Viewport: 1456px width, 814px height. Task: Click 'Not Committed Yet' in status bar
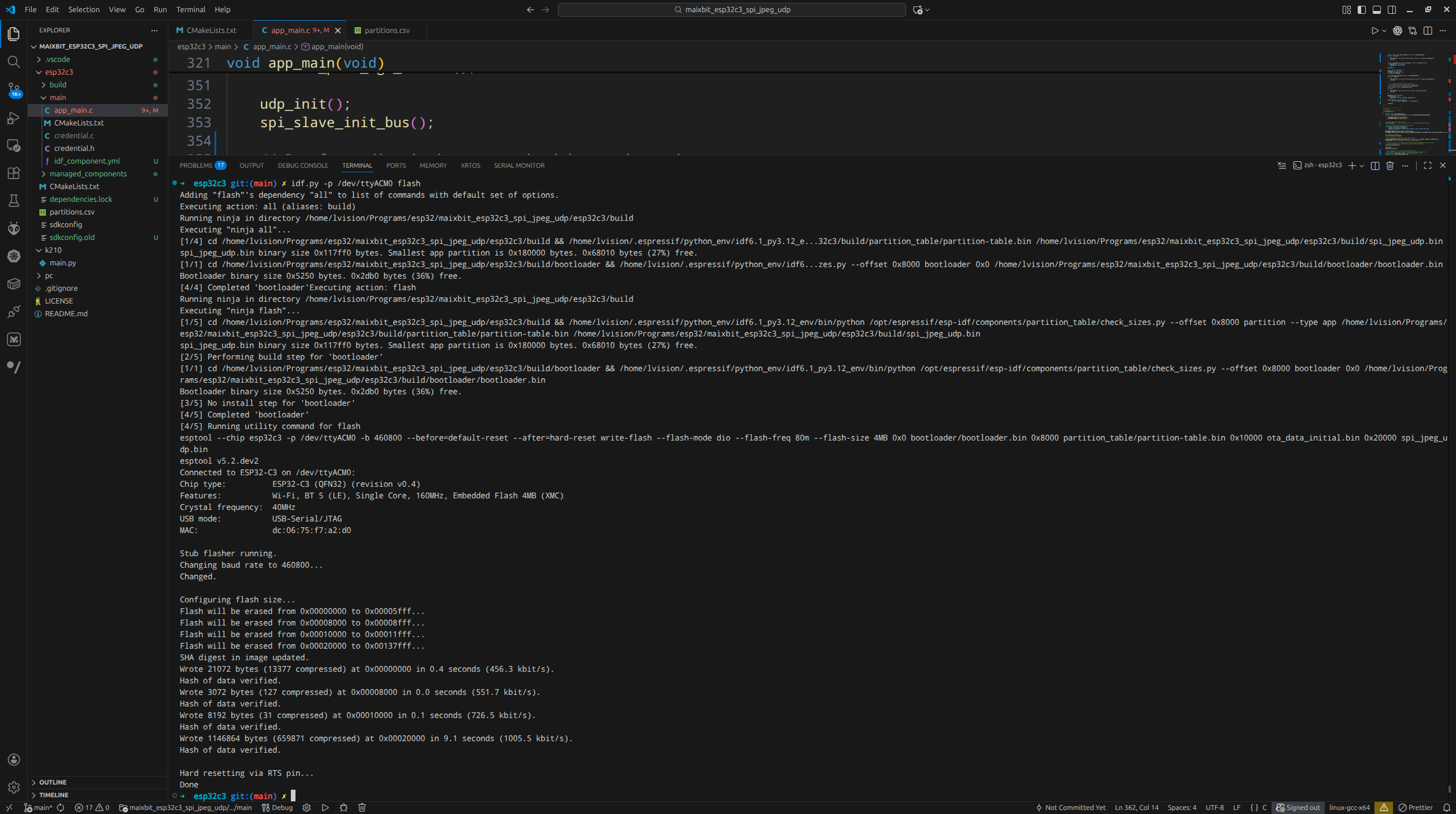point(1070,808)
